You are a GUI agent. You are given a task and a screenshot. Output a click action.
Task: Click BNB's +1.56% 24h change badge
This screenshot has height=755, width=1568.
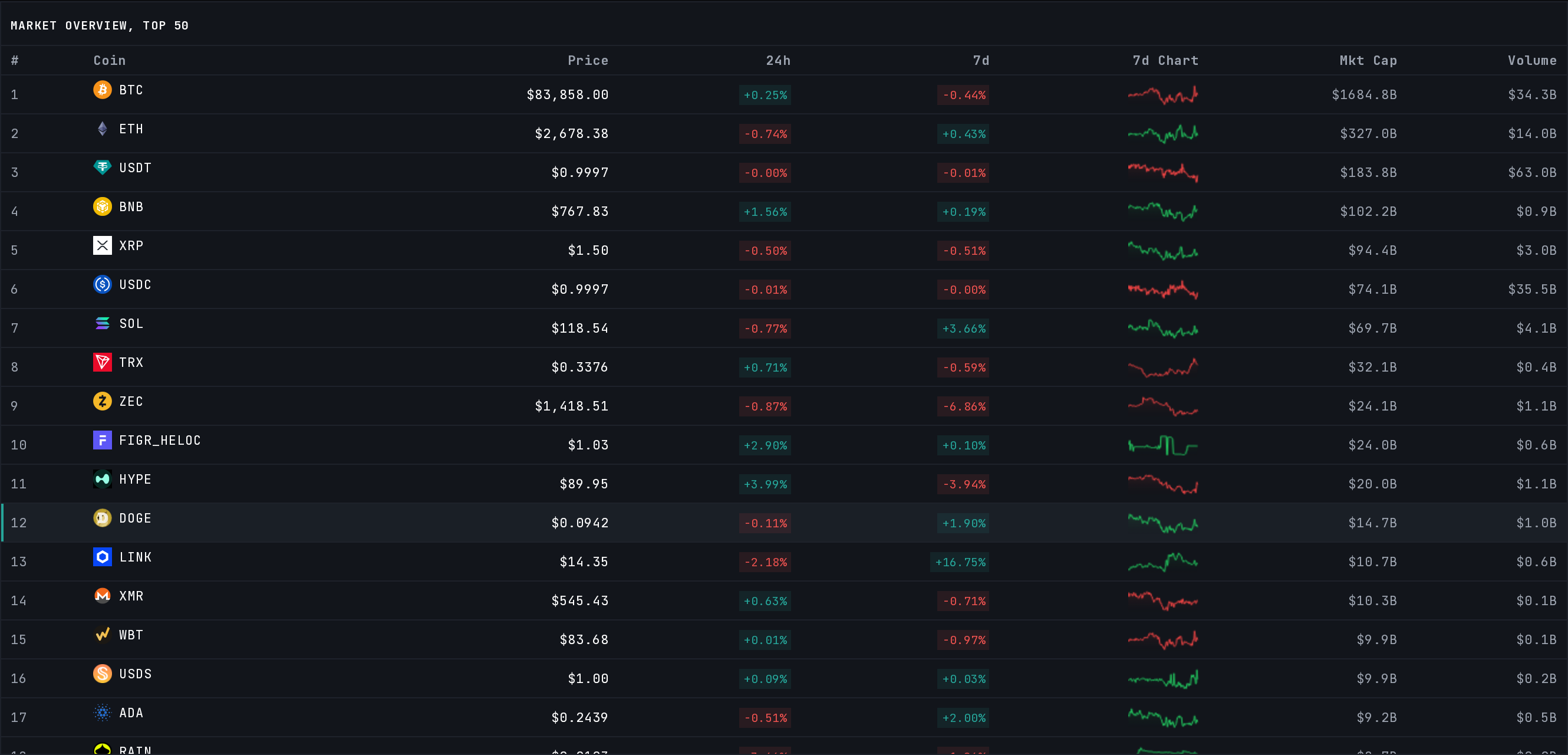765,211
